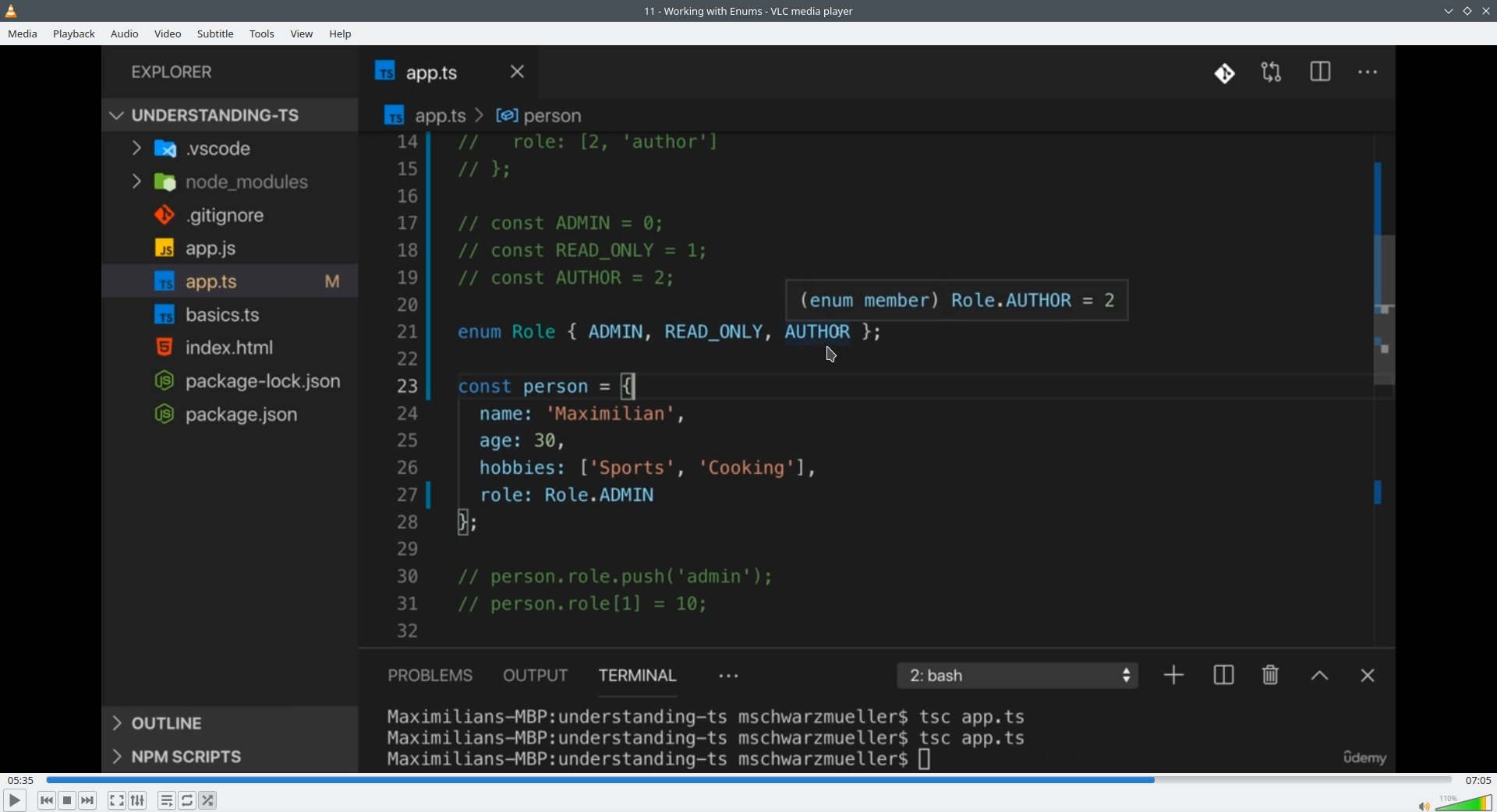1497x812 pixels.
Task: Switch the elapsed time display 05:35
Action: click(21, 780)
